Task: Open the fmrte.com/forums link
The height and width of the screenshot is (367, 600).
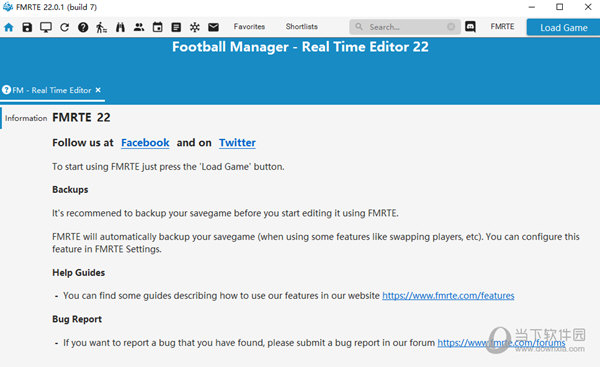Action: 501,343
